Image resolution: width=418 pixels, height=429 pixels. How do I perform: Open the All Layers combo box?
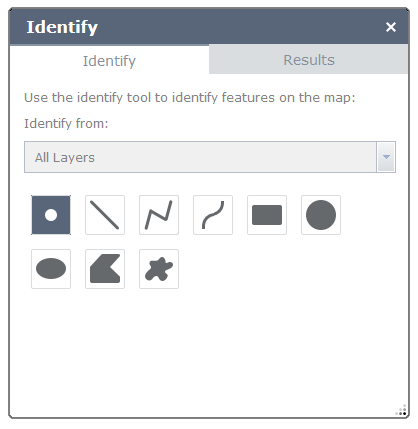(210, 157)
